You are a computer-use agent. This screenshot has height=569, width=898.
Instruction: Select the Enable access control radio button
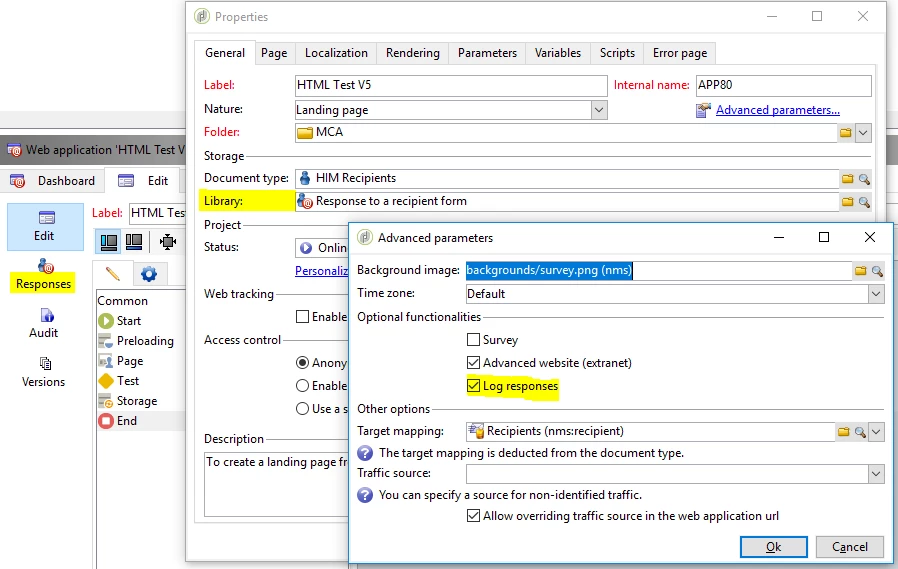302,386
